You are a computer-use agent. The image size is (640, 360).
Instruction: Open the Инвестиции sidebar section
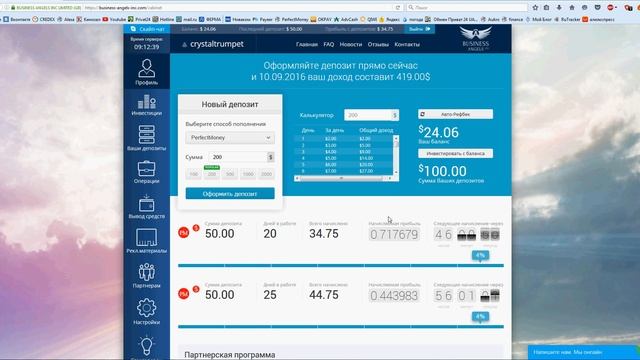147,105
